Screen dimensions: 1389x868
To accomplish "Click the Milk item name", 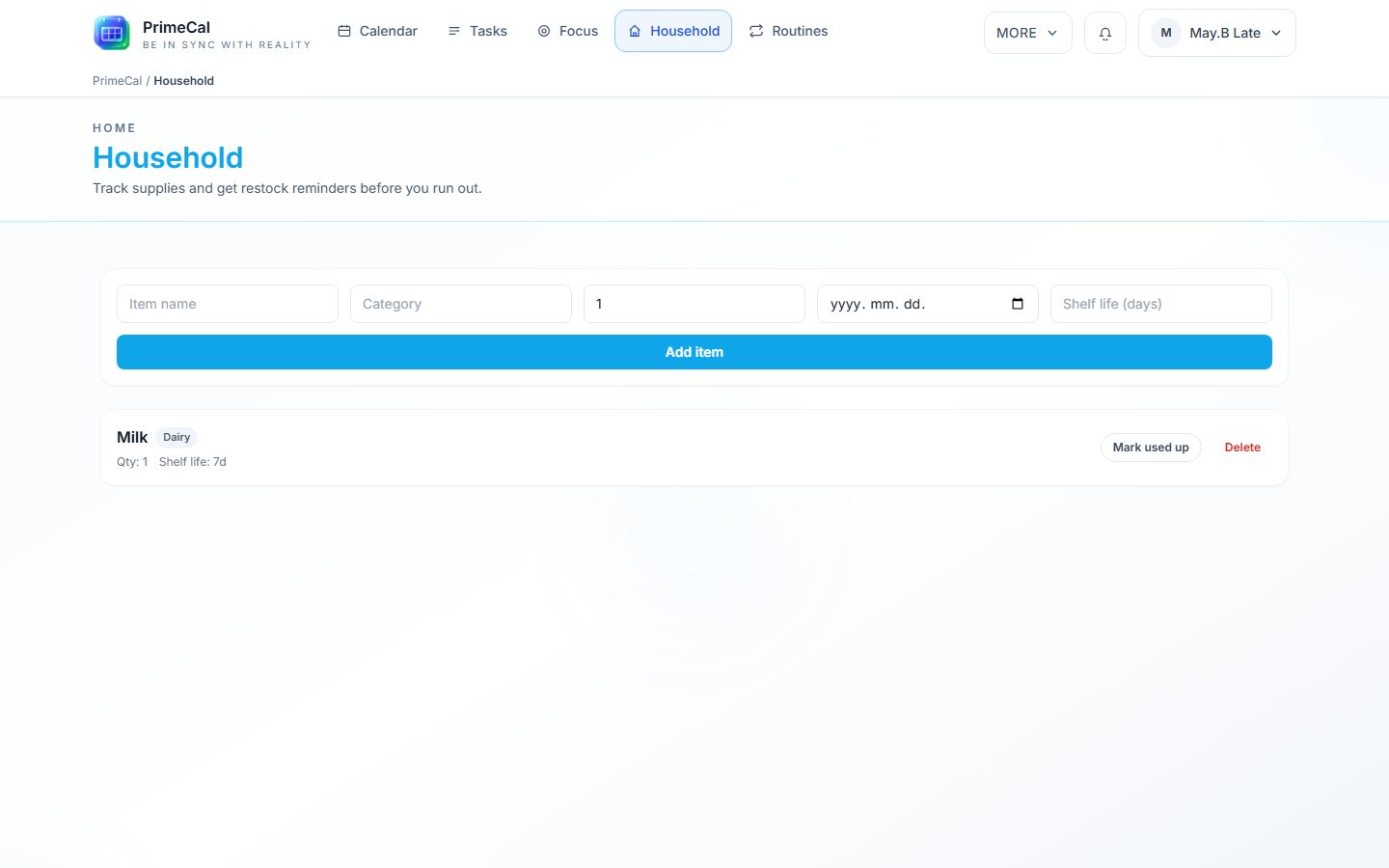I will [132, 438].
